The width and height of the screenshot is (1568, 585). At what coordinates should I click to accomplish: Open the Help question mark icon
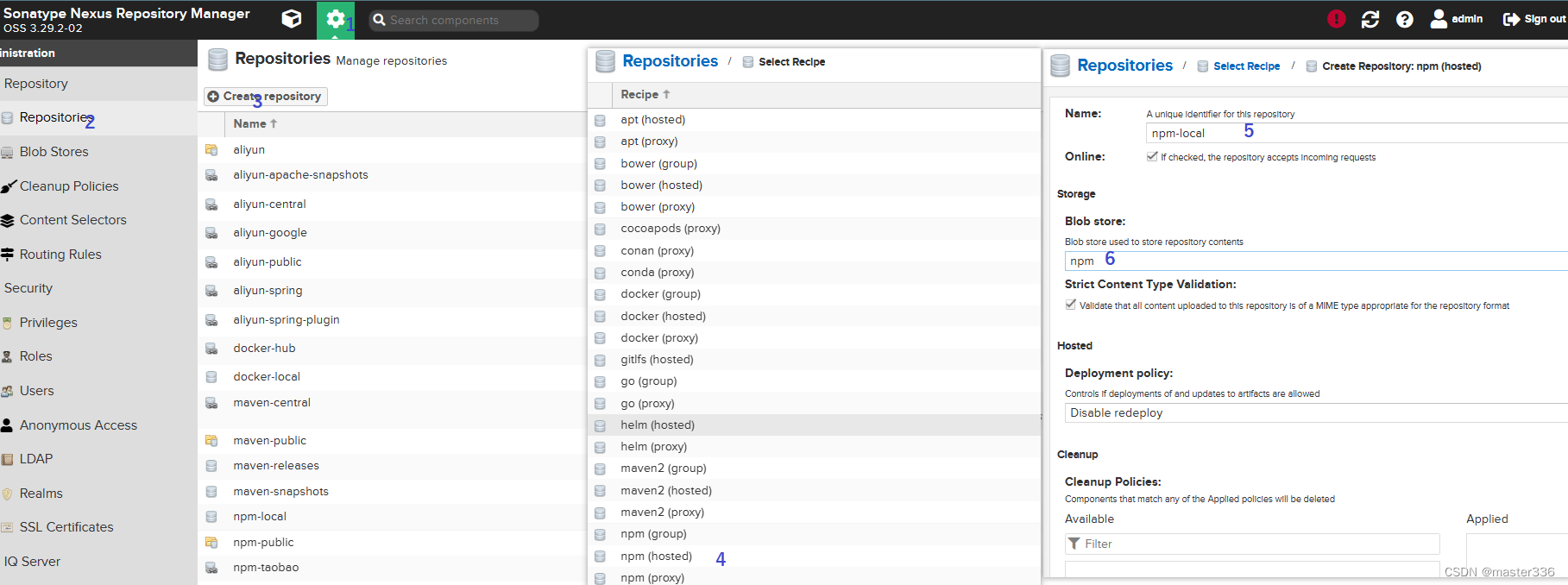tap(1405, 19)
